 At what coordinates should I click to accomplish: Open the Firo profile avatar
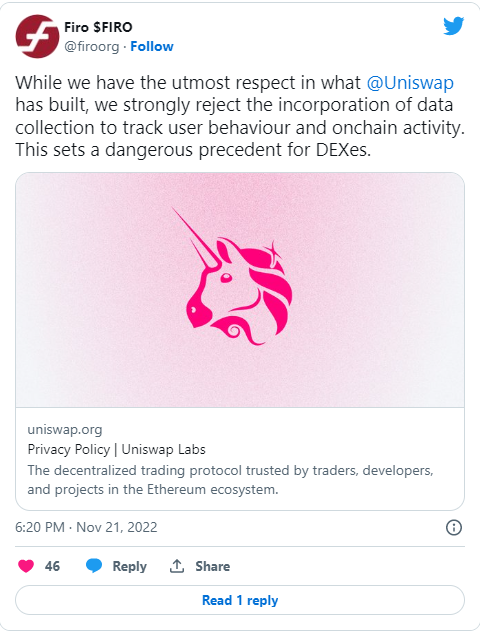[x=37, y=37]
